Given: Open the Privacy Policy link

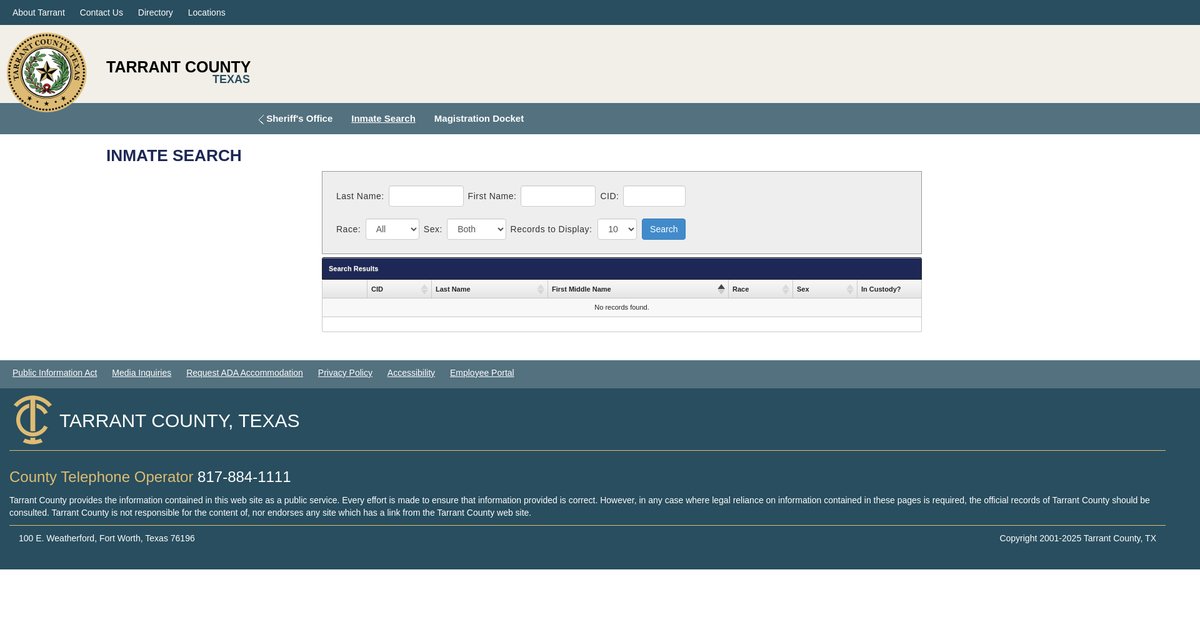Looking at the screenshot, I should 345,373.
